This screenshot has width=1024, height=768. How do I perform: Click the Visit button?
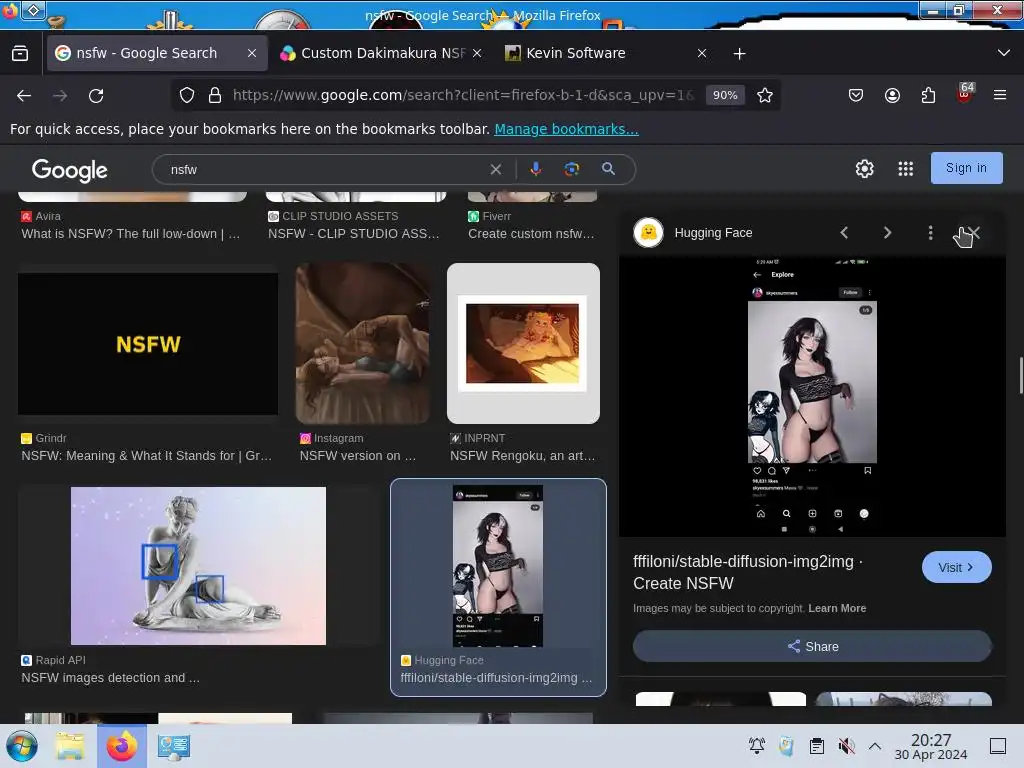pyautogui.click(x=956, y=568)
